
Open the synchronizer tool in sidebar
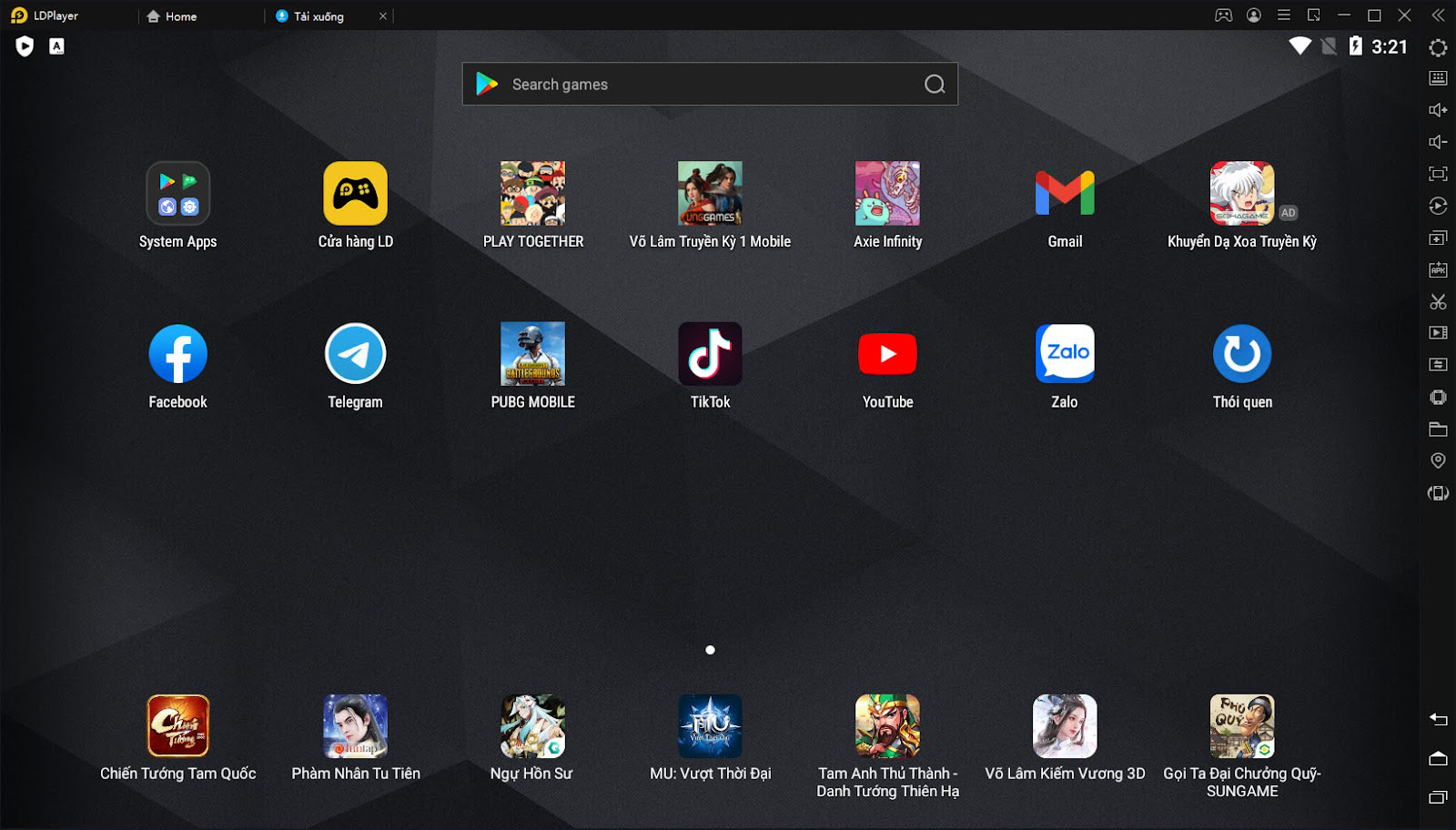[1438, 365]
